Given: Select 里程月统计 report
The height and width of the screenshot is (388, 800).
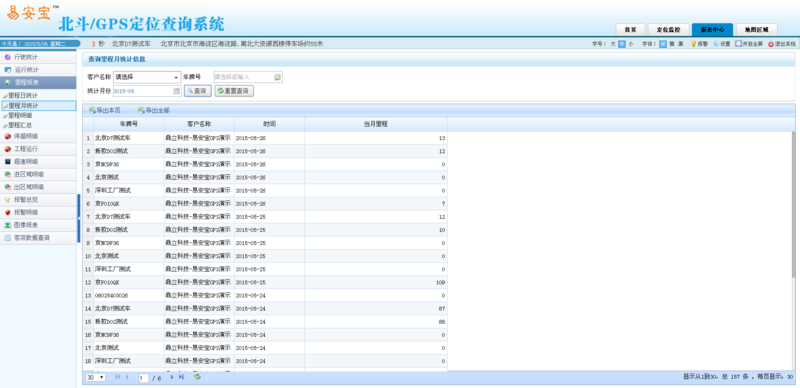Looking at the screenshot, I should coord(38,106).
